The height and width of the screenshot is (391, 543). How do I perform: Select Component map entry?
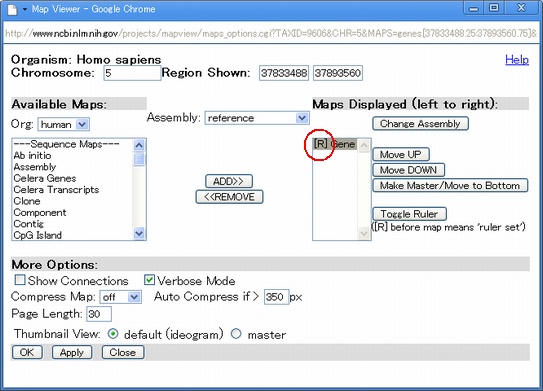[x=72, y=213]
